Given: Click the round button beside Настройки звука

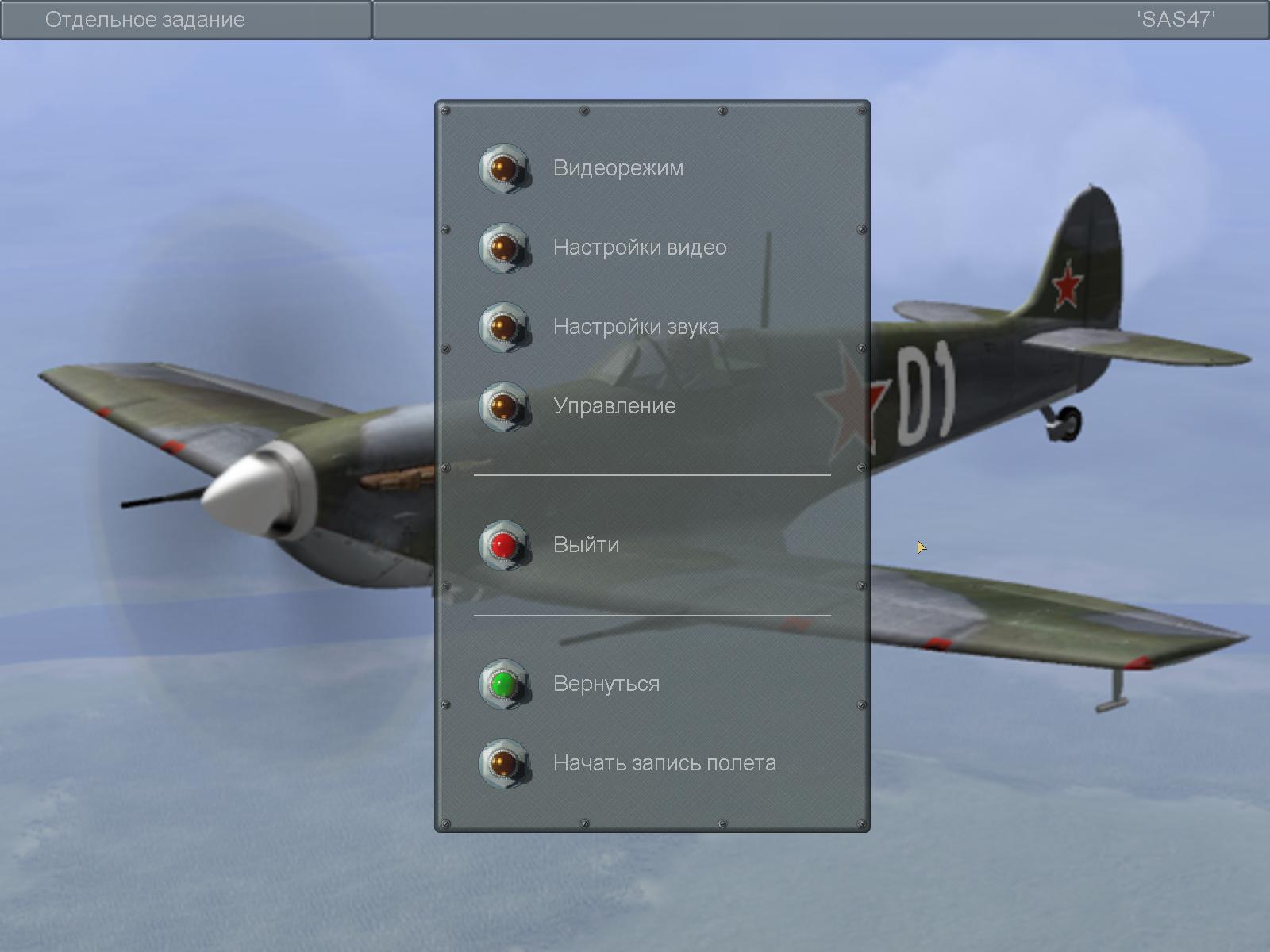Looking at the screenshot, I should tap(504, 327).
